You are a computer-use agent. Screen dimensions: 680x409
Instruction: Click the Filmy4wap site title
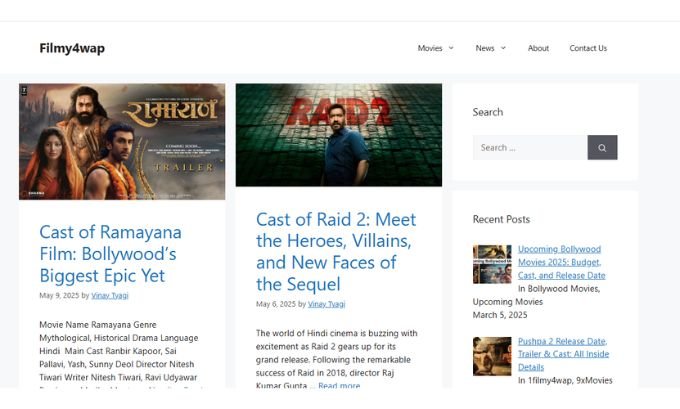pyautogui.click(x=72, y=48)
